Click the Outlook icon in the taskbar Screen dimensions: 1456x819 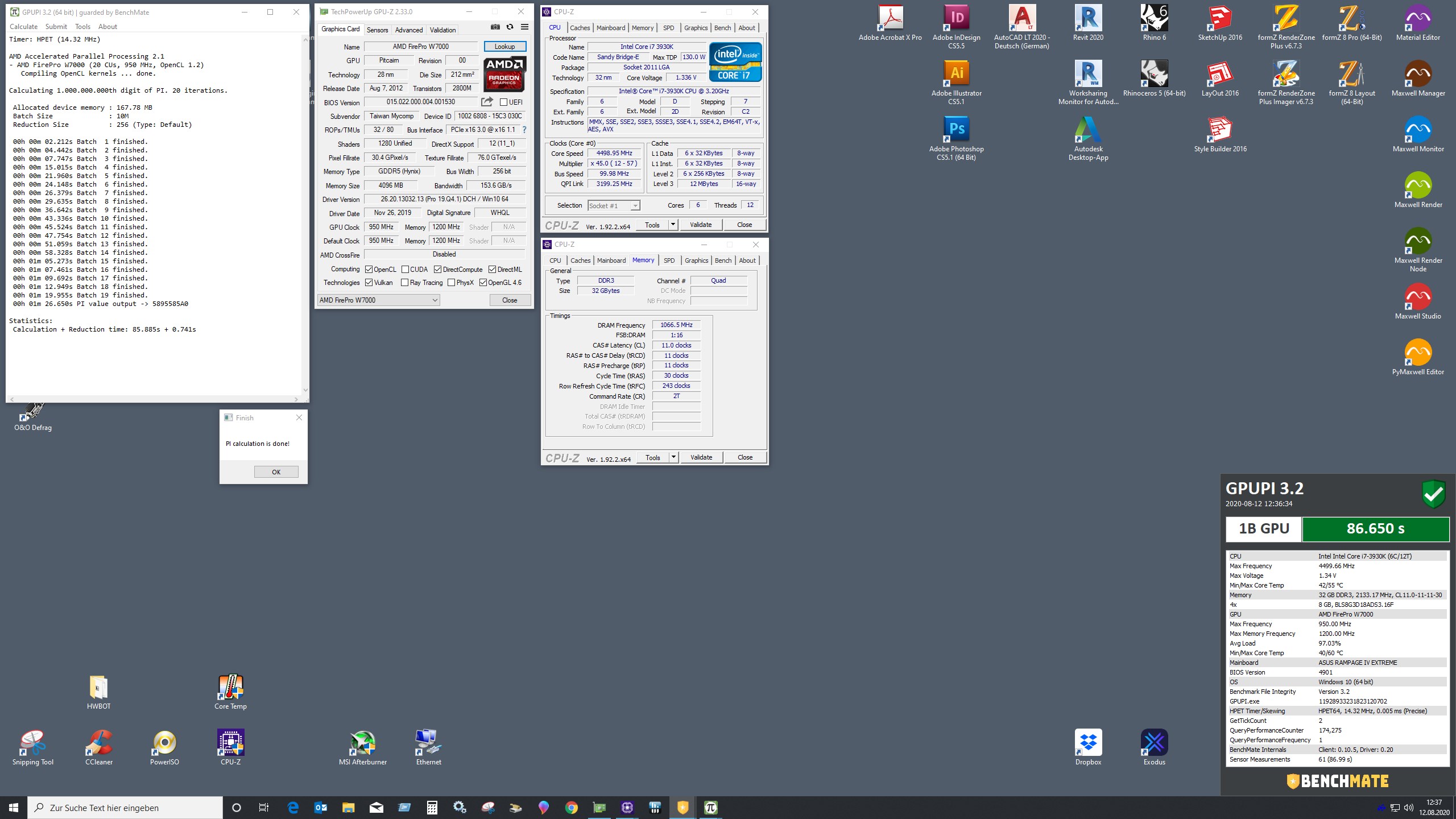(321, 807)
